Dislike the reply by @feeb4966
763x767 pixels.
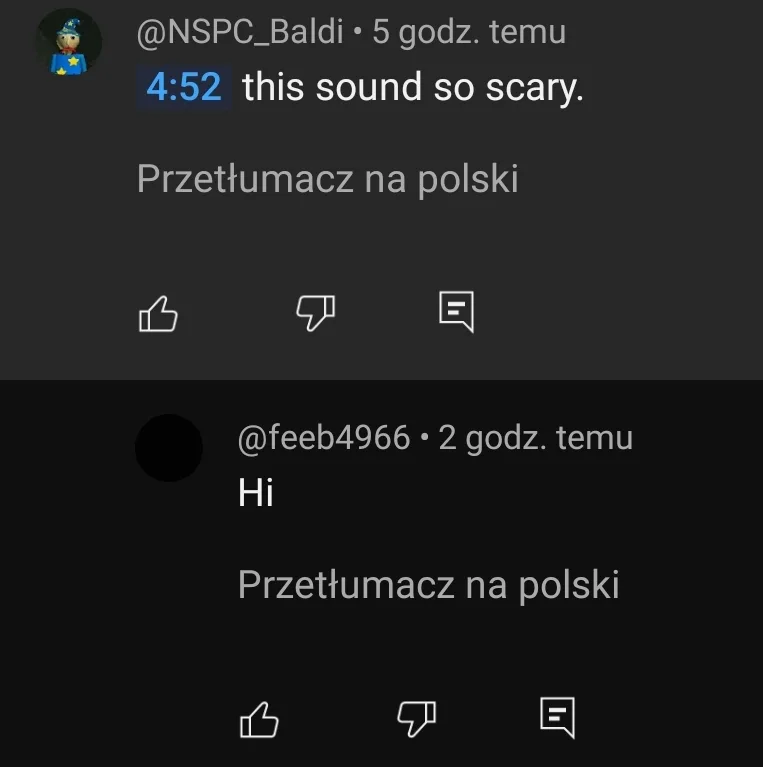[x=417, y=718]
